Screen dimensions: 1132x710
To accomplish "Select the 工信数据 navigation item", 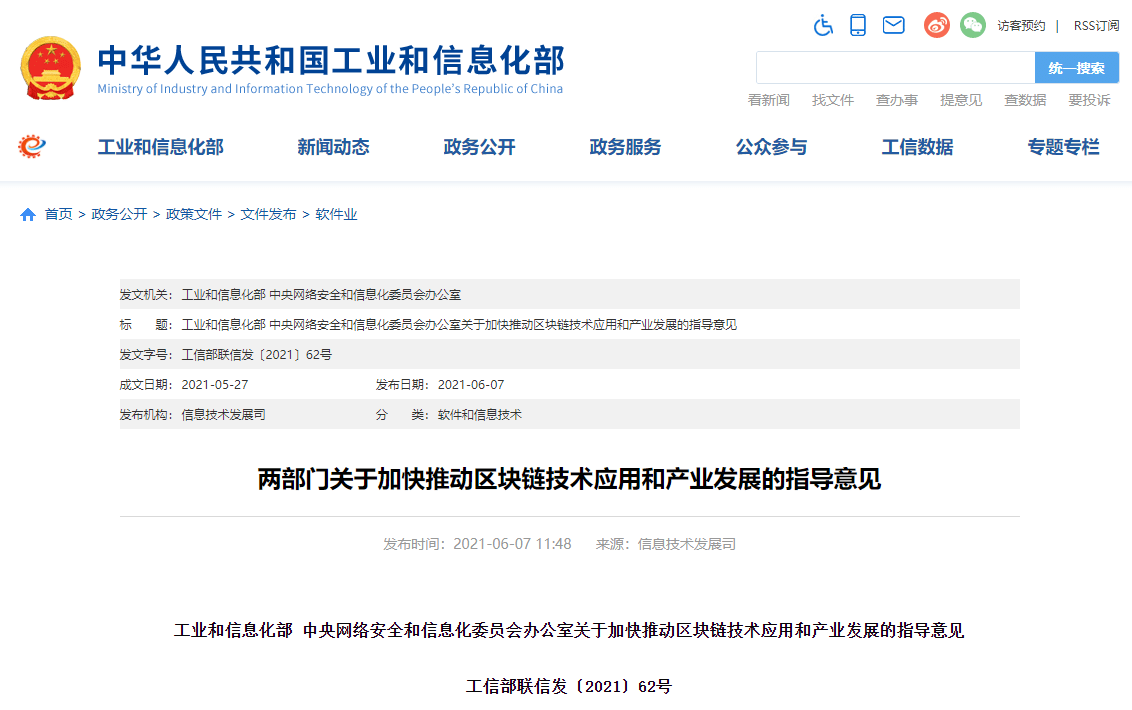I will point(917,147).
